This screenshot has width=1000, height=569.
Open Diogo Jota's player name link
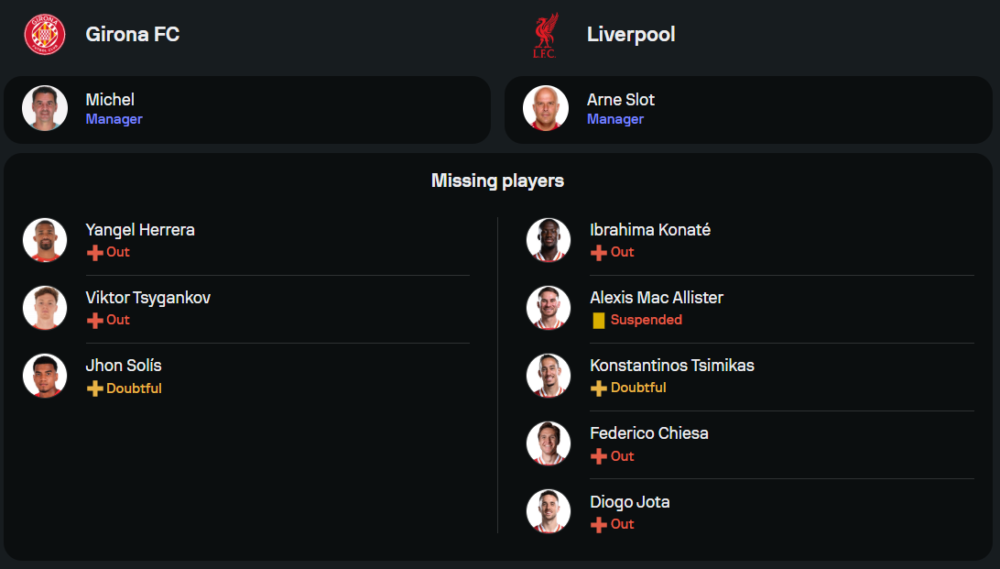(x=630, y=502)
